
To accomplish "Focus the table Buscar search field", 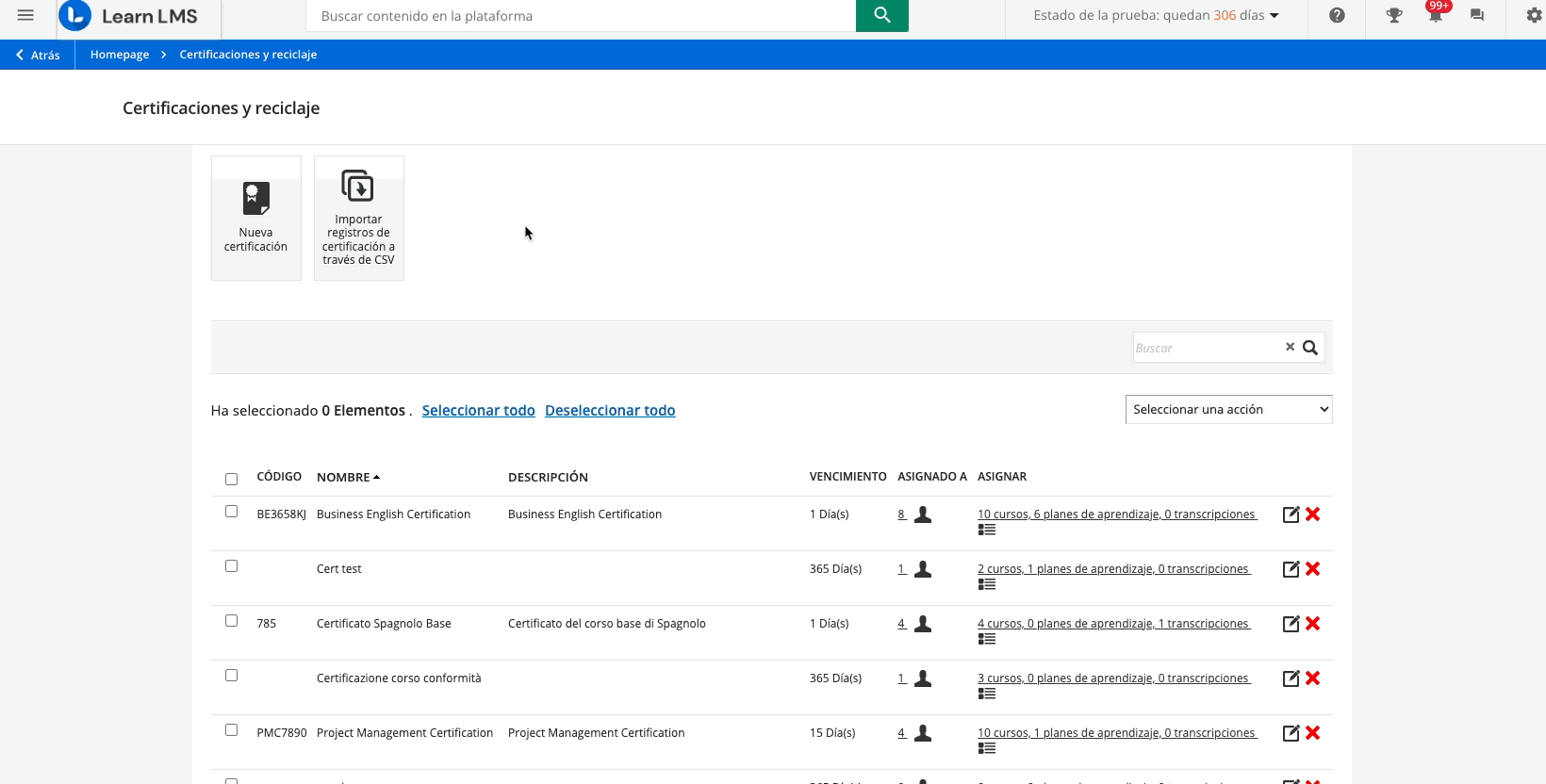I will tap(1208, 348).
